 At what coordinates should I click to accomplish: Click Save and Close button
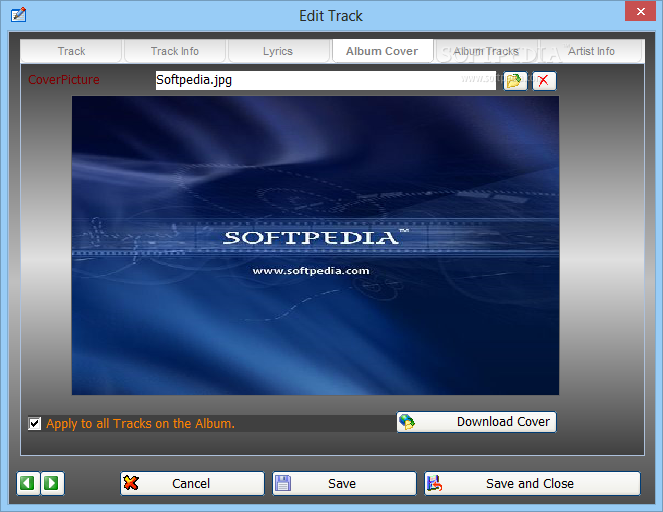(x=532, y=483)
